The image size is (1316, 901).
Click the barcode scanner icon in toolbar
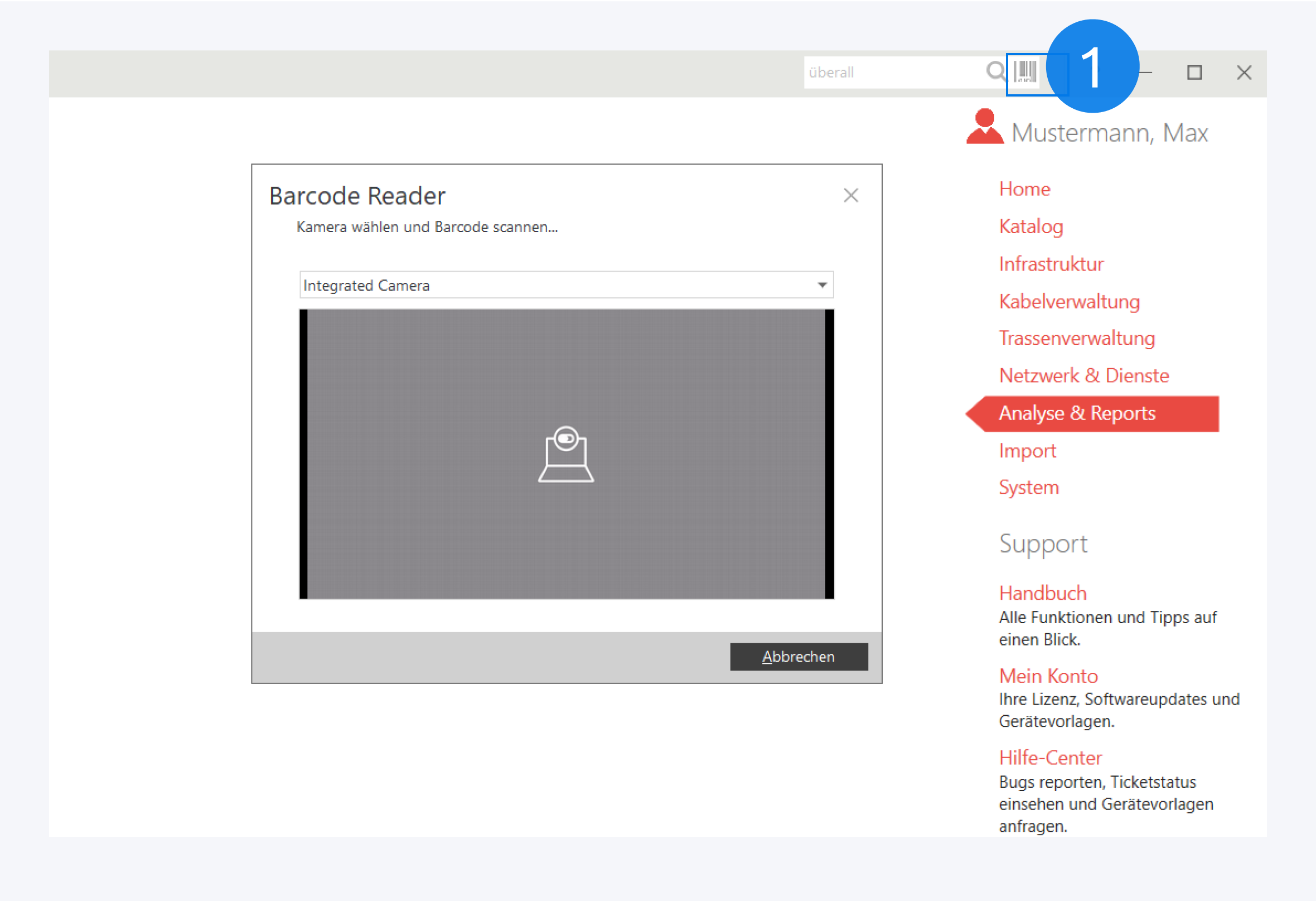pos(1025,72)
